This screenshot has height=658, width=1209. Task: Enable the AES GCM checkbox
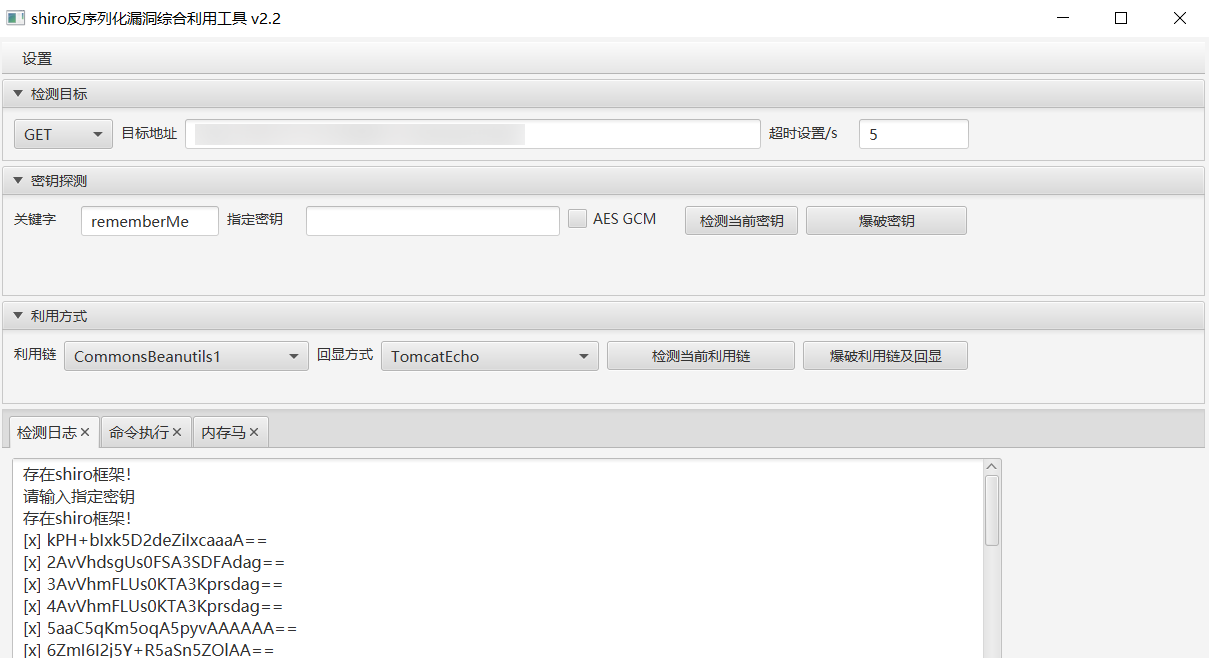click(577, 219)
